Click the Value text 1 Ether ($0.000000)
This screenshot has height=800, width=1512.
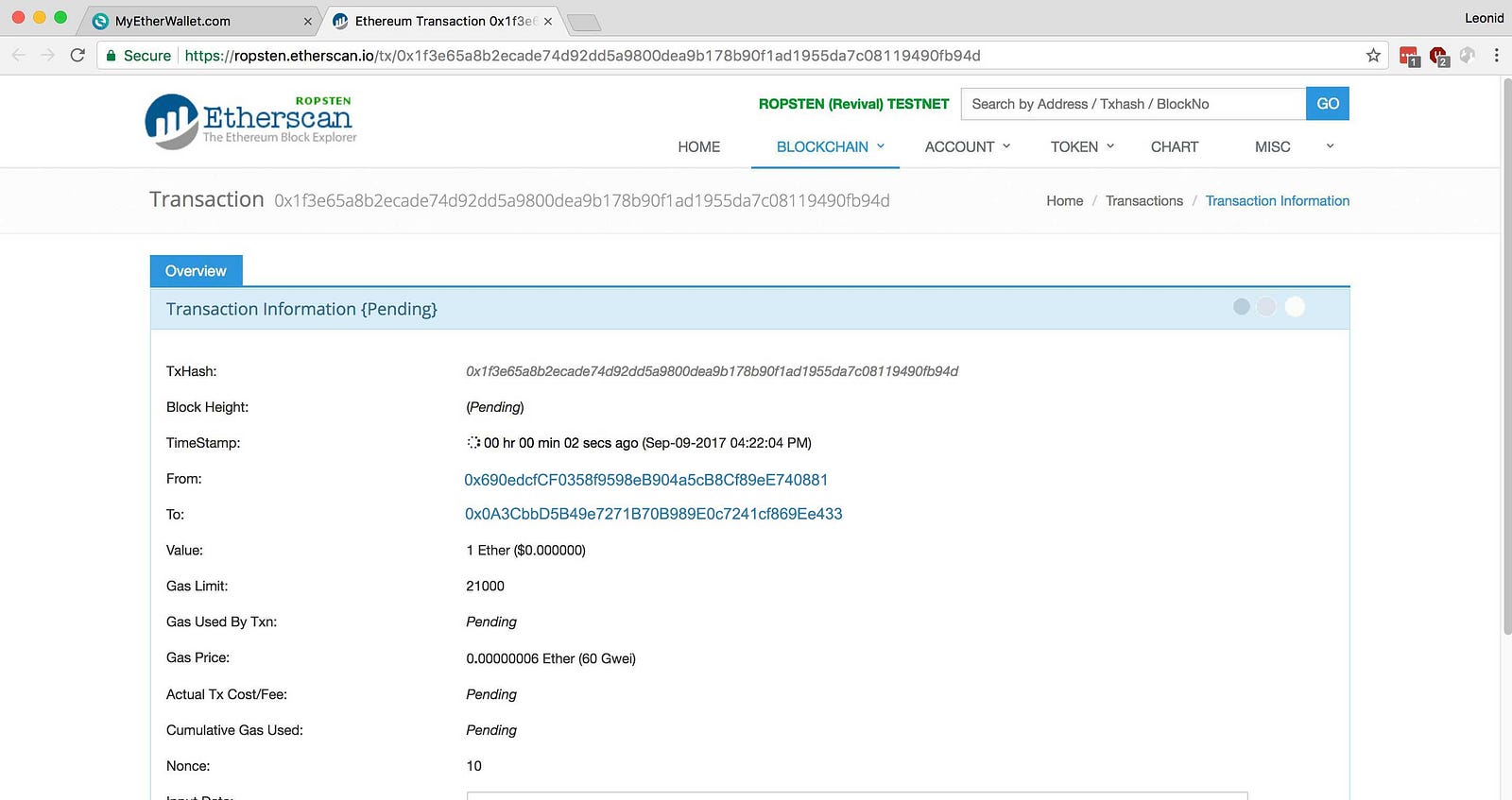click(x=525, y=551)
